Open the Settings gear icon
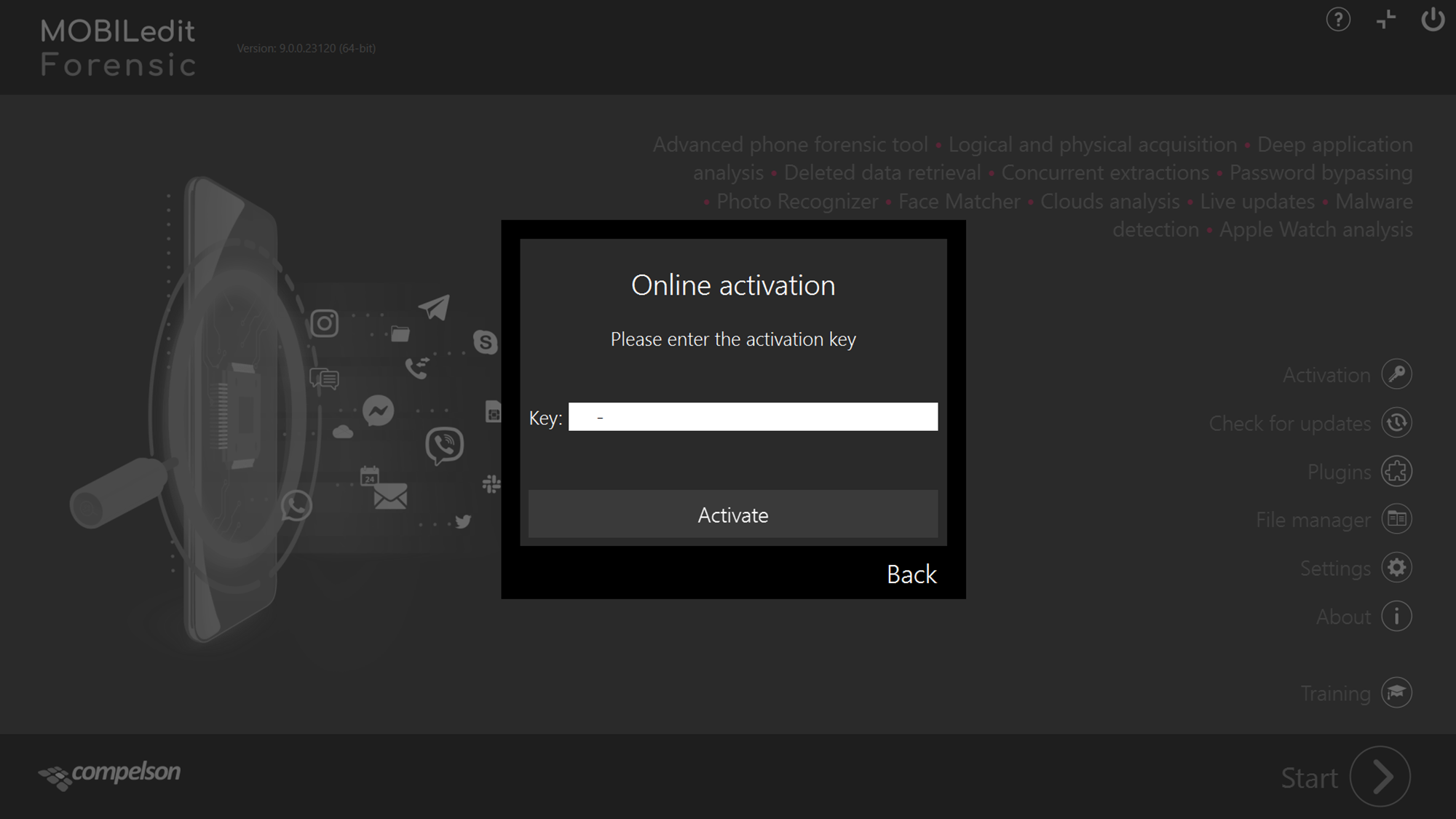 [x=1396, y=567]
